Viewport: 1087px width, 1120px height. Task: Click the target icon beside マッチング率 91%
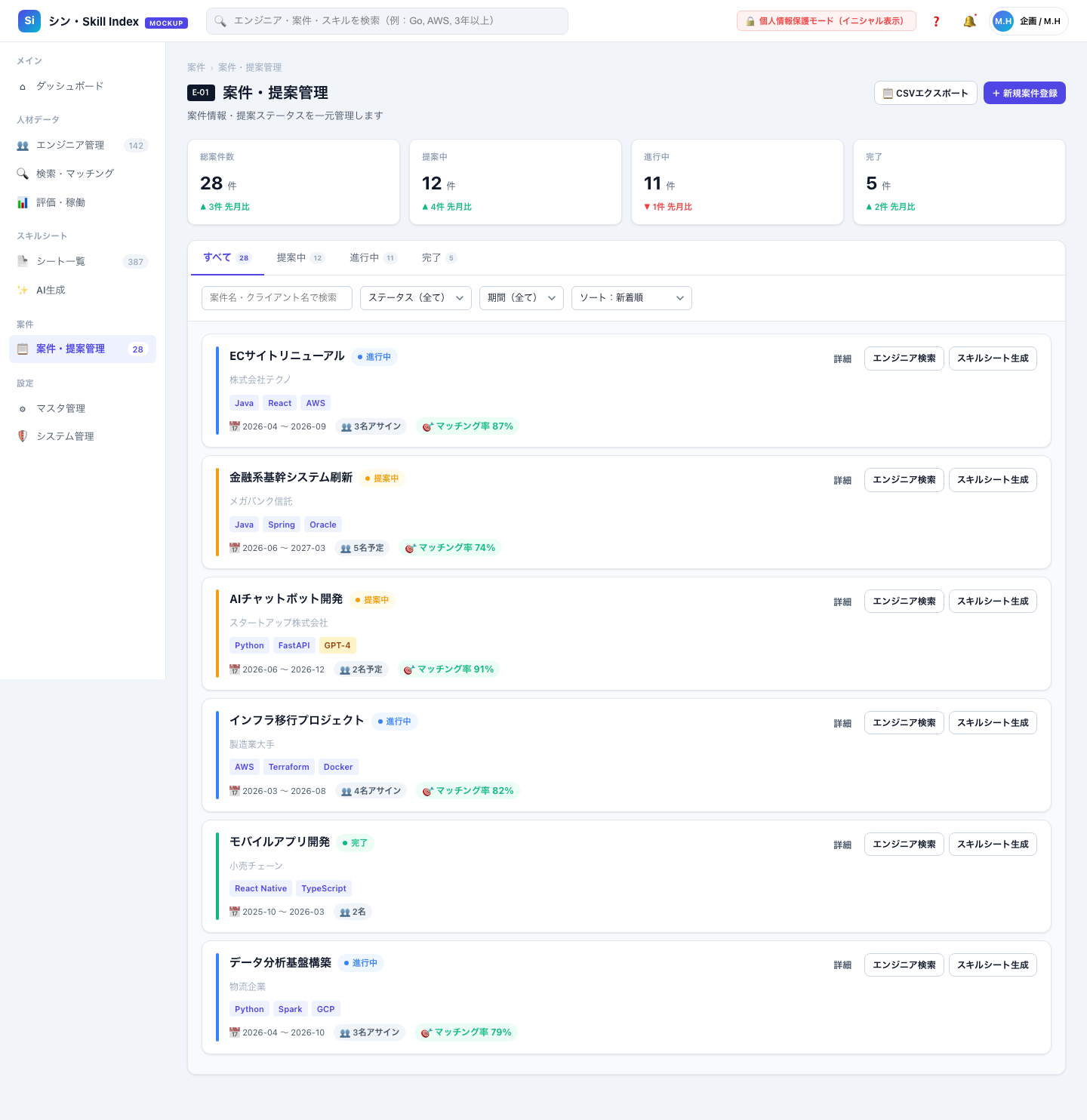[409, 669]
